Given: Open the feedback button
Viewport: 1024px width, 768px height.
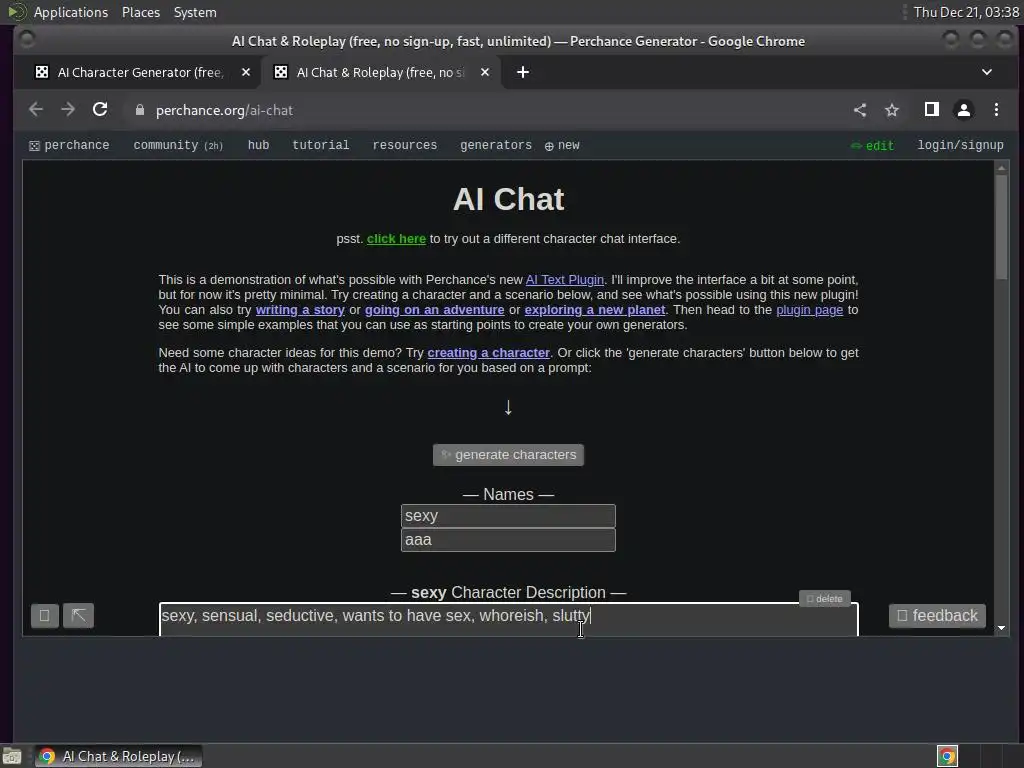Looking at the screenshot, I should (937, 616).
